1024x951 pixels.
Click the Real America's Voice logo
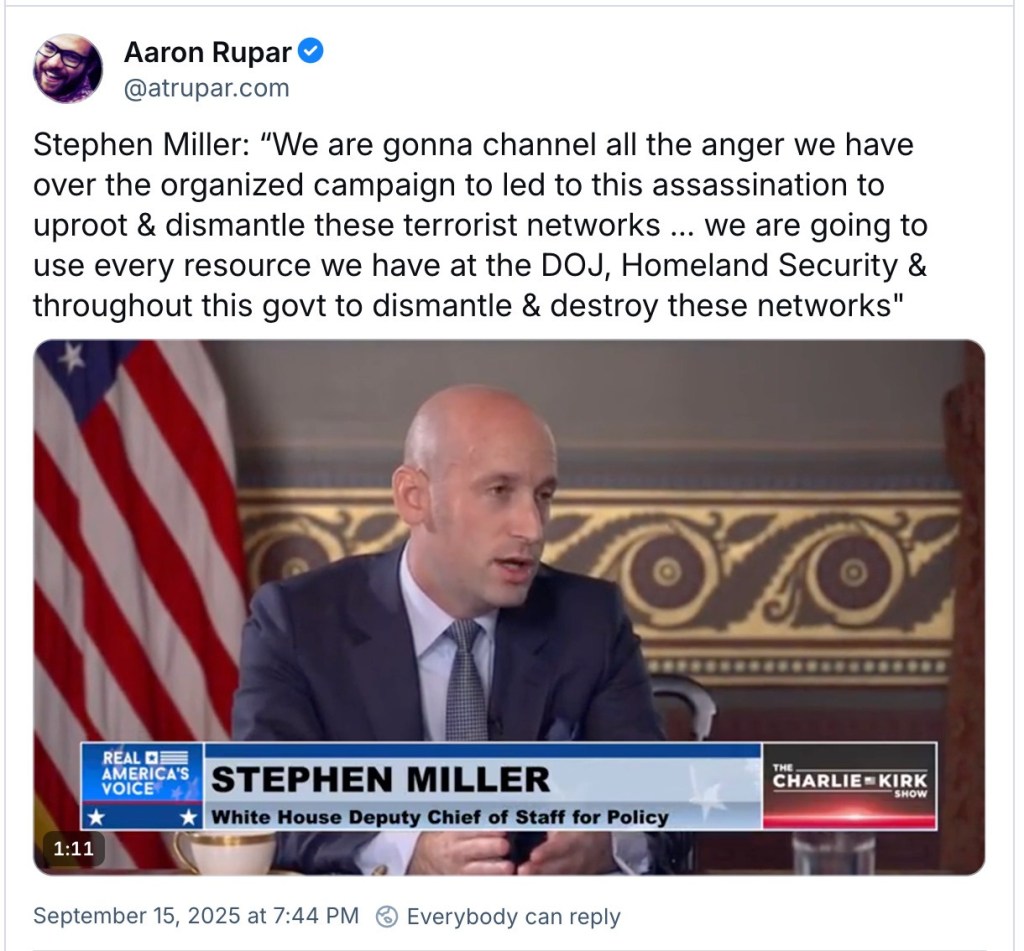click(142, 786)
